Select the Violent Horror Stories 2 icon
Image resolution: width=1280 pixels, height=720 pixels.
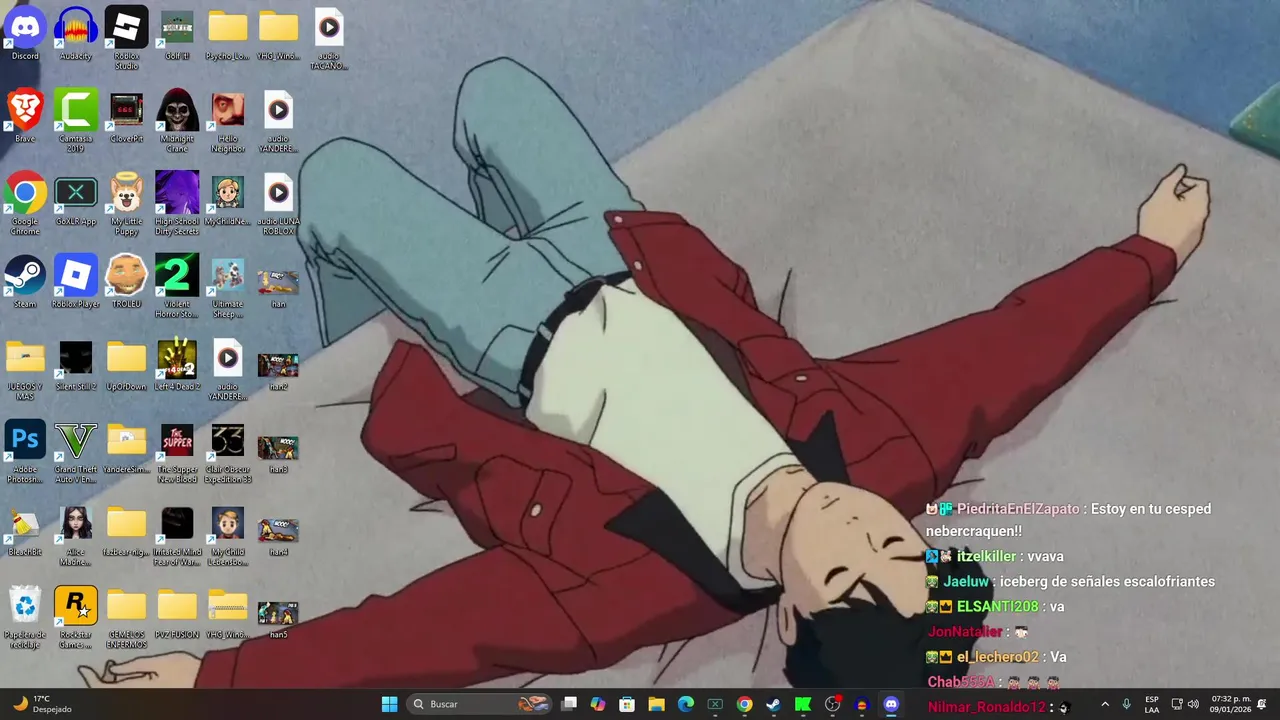click(177, 286)
